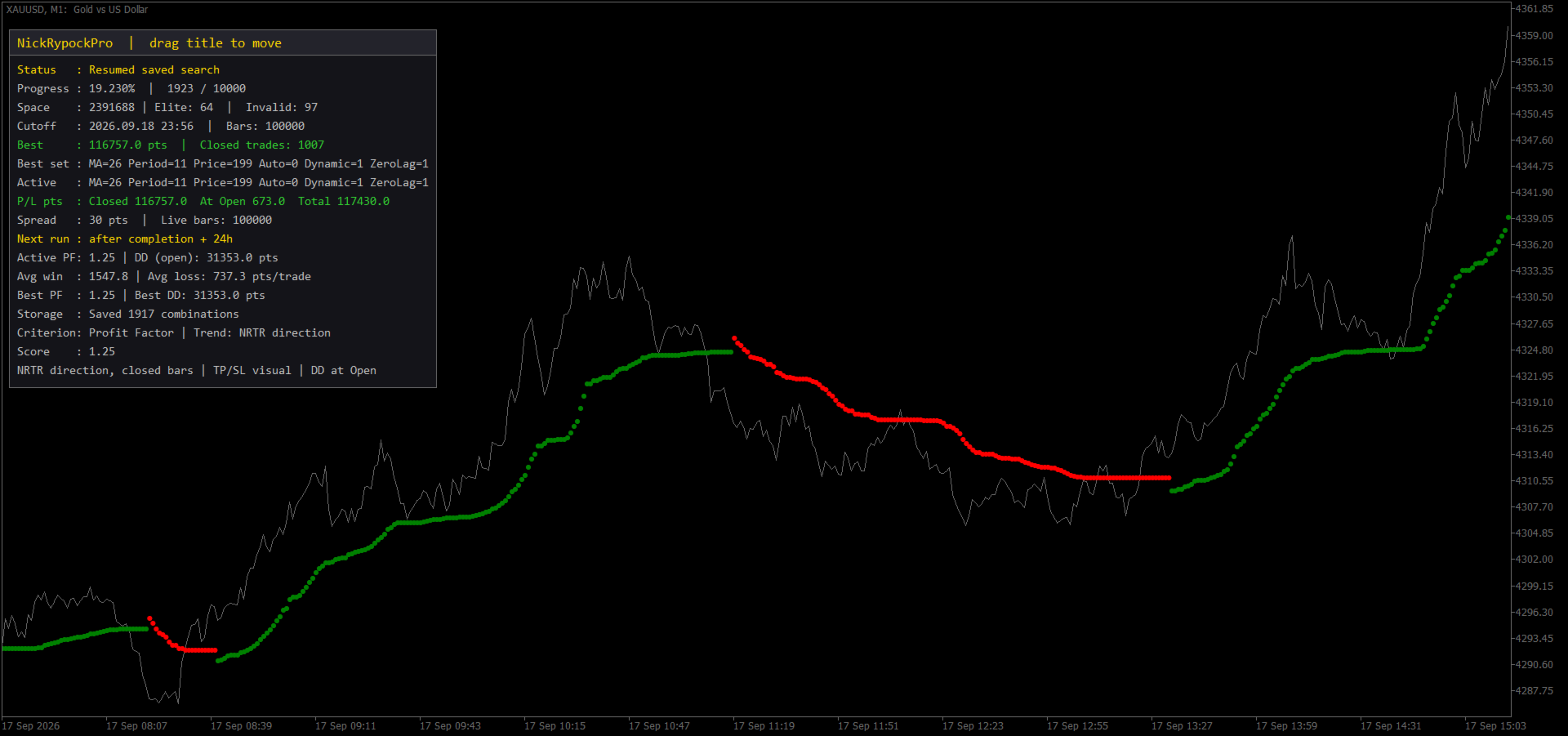Click the 17 Sep 11:19 time axis label
The height and width of the screenshot is (736, 1568).
(x=764, y=726)
